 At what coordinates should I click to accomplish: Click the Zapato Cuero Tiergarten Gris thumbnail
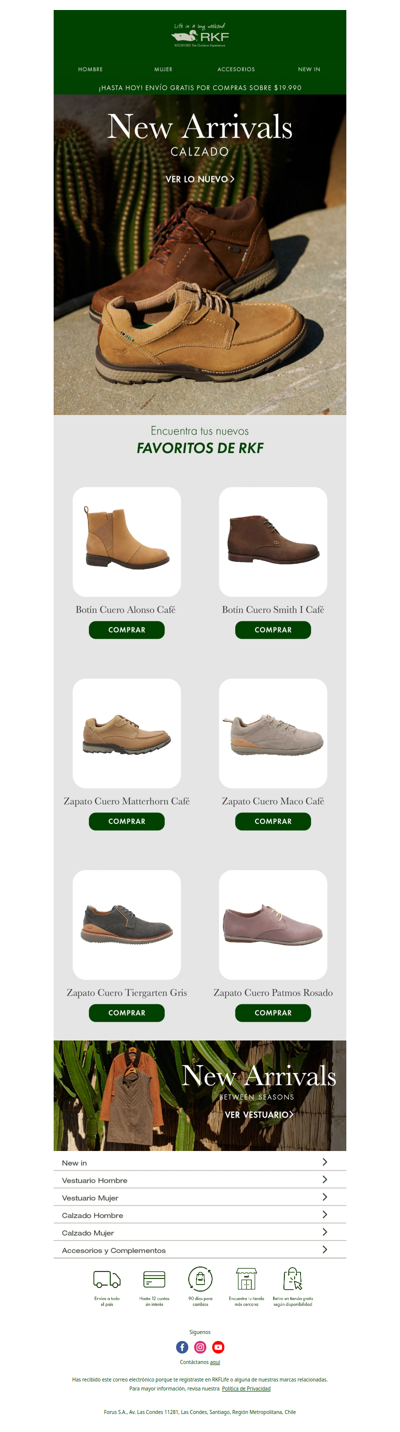point(127,925)
